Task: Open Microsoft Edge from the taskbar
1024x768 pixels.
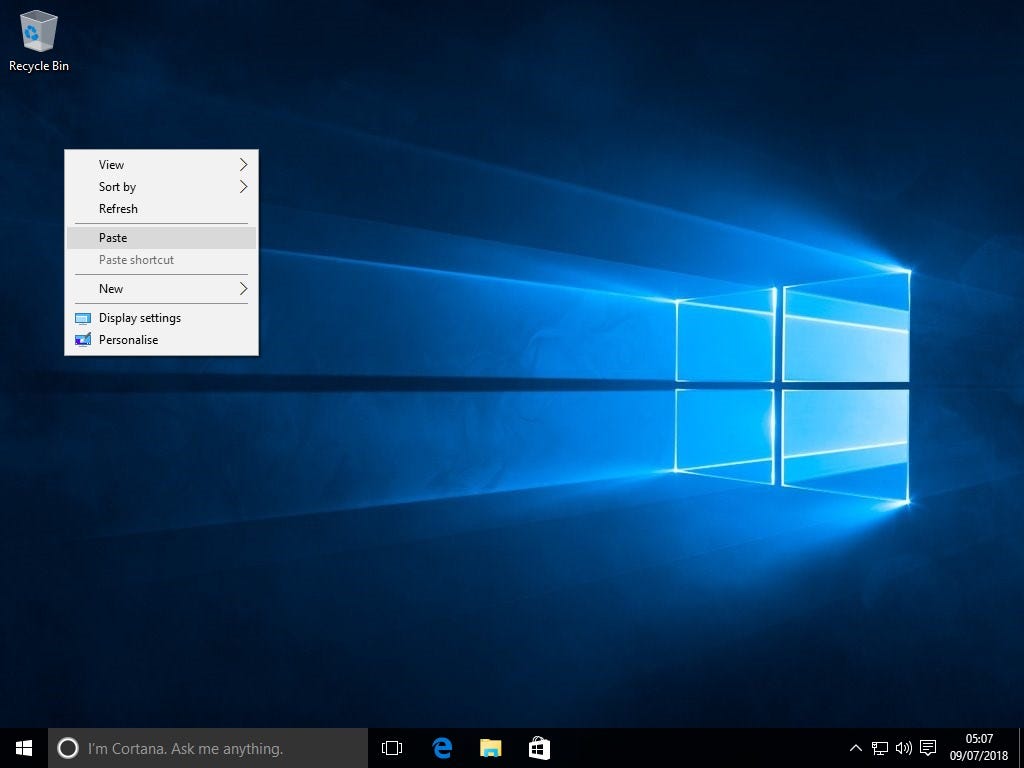Action: [441, 748]
